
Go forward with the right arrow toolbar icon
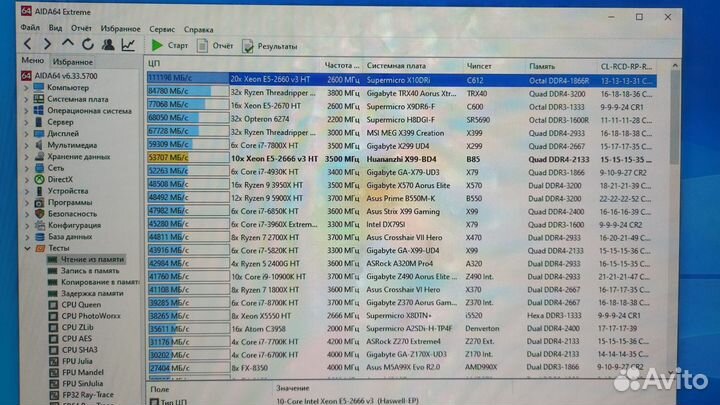[x=47, y=44]
